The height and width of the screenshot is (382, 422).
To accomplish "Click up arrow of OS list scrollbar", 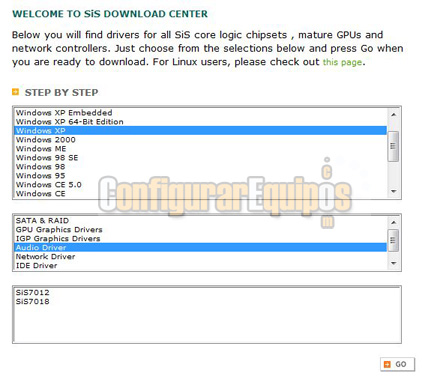I will pyautogui.click(x=393, y=115).
